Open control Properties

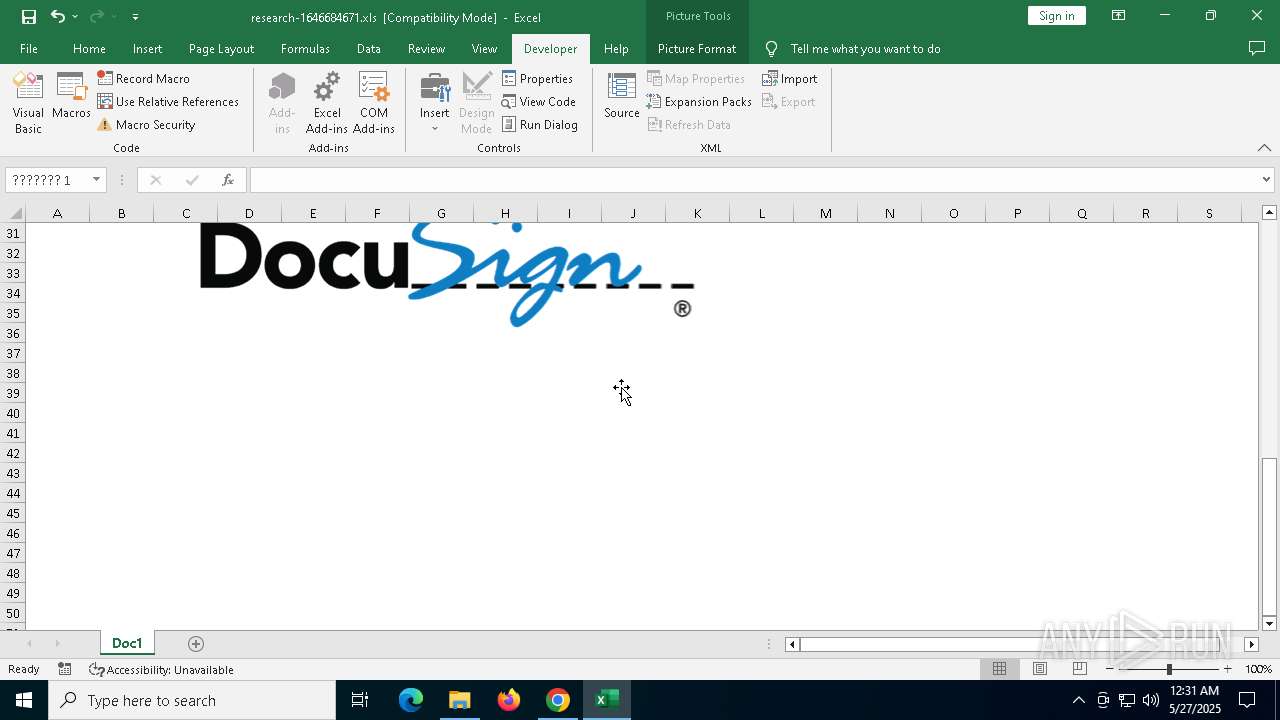click(x=538, y=78)
